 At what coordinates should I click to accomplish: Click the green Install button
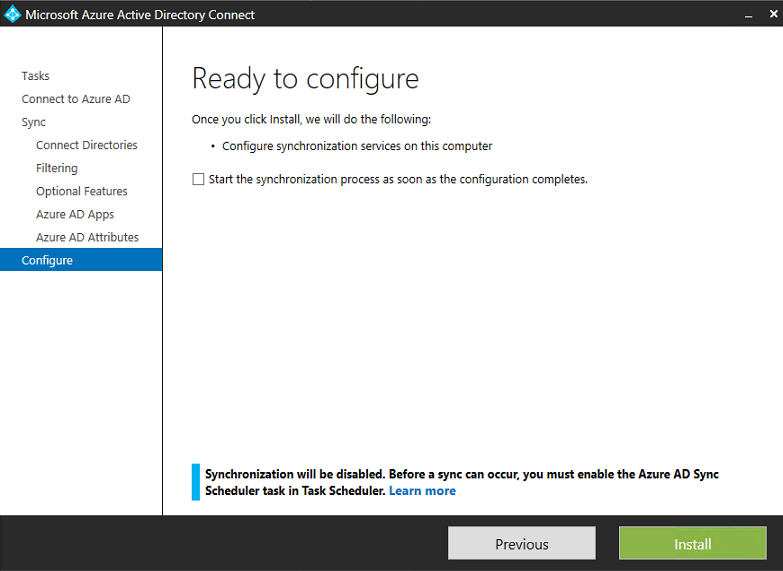tap(692, 544)
